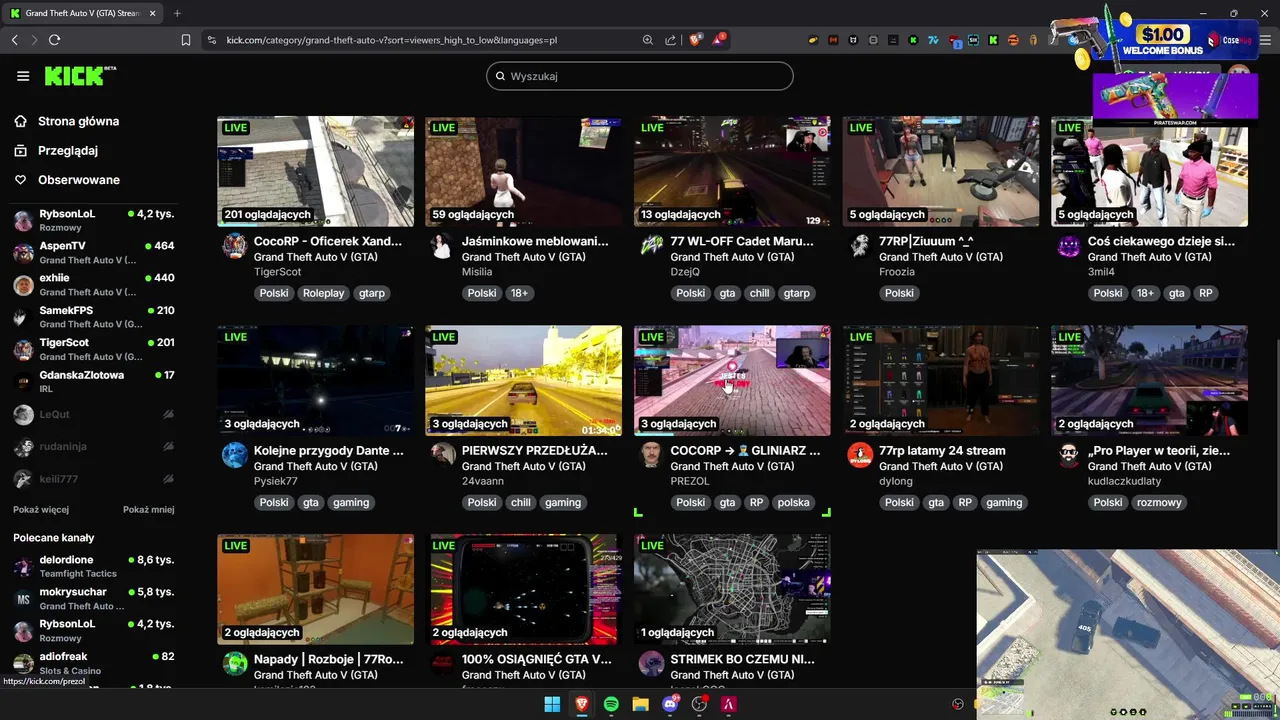Screen dimensions: 1280x720
Task: Open the offline LeQut channel
Action: pyautogui.click(x=93, y=414)
